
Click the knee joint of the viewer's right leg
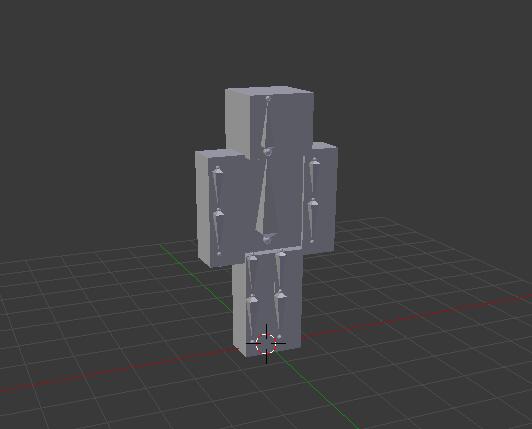point(280,294)
